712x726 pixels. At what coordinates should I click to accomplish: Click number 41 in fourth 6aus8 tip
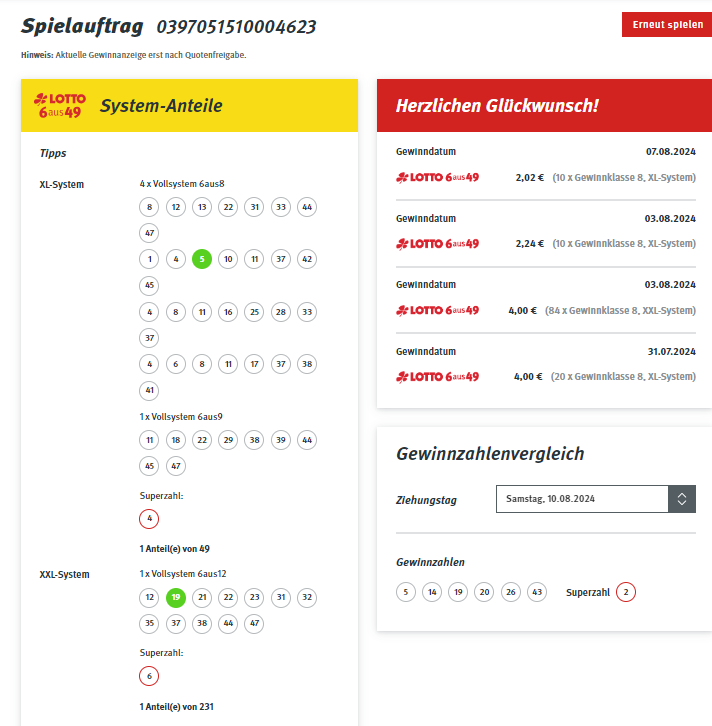coord(149,390)
